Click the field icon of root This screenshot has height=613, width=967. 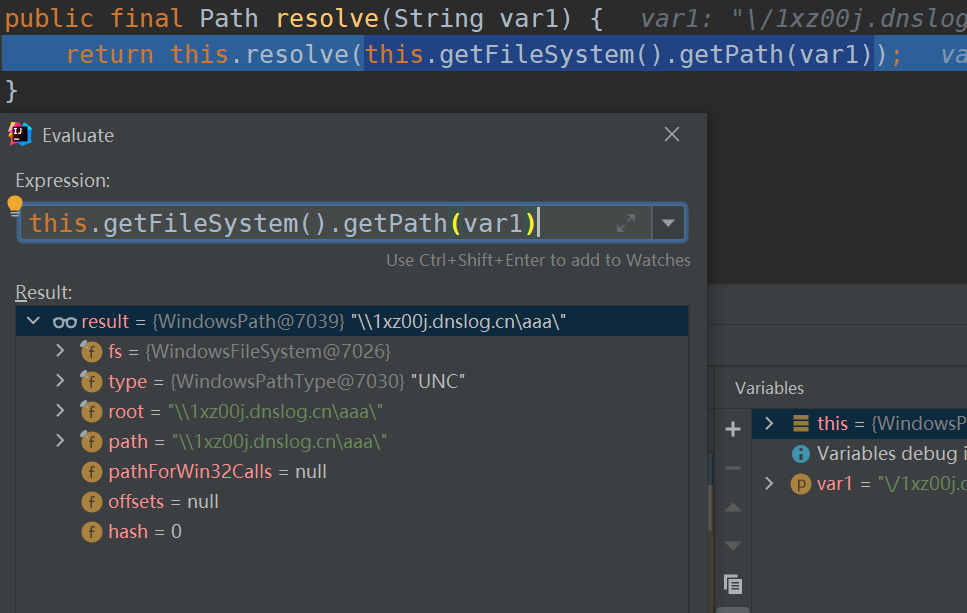[91, 411]
